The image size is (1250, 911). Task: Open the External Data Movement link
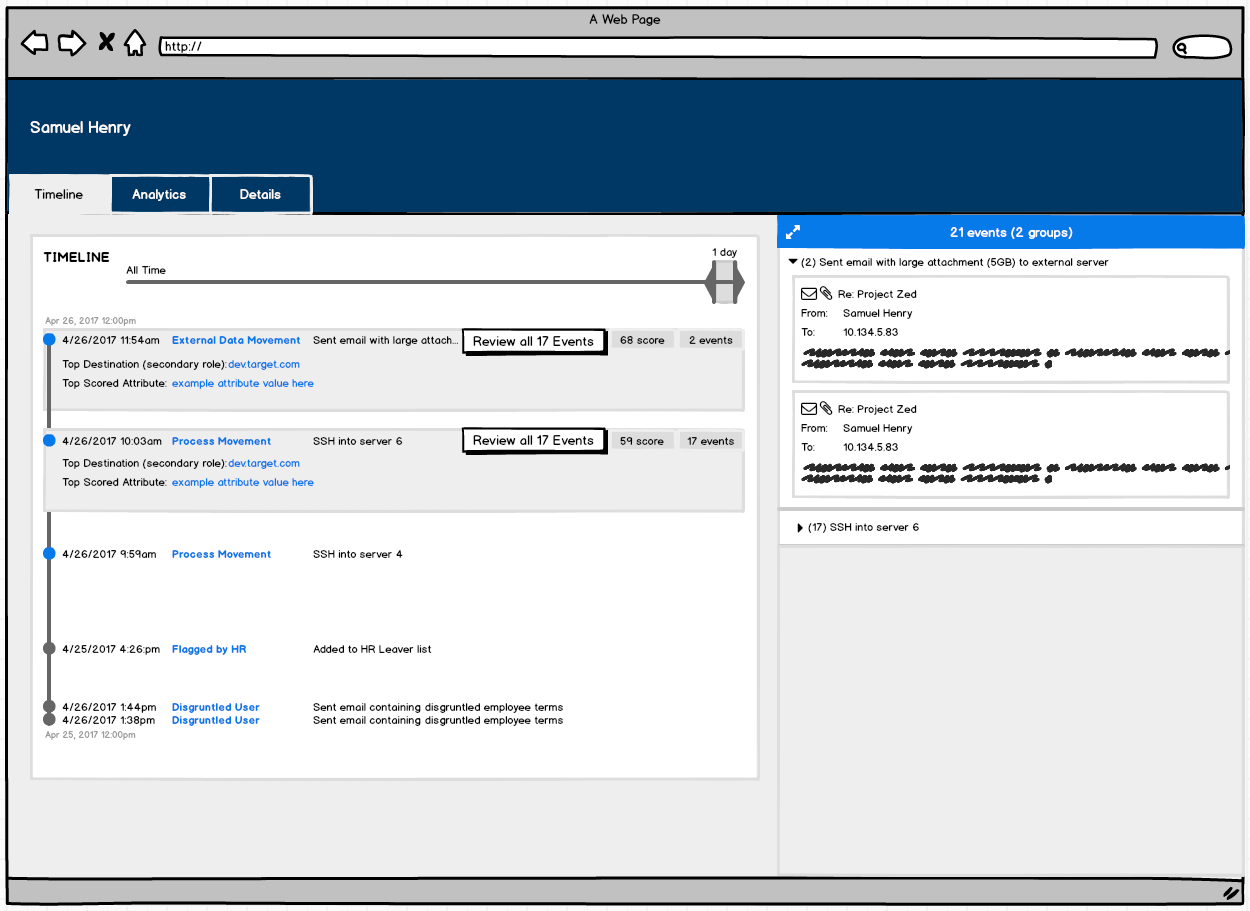click(236, 340)
